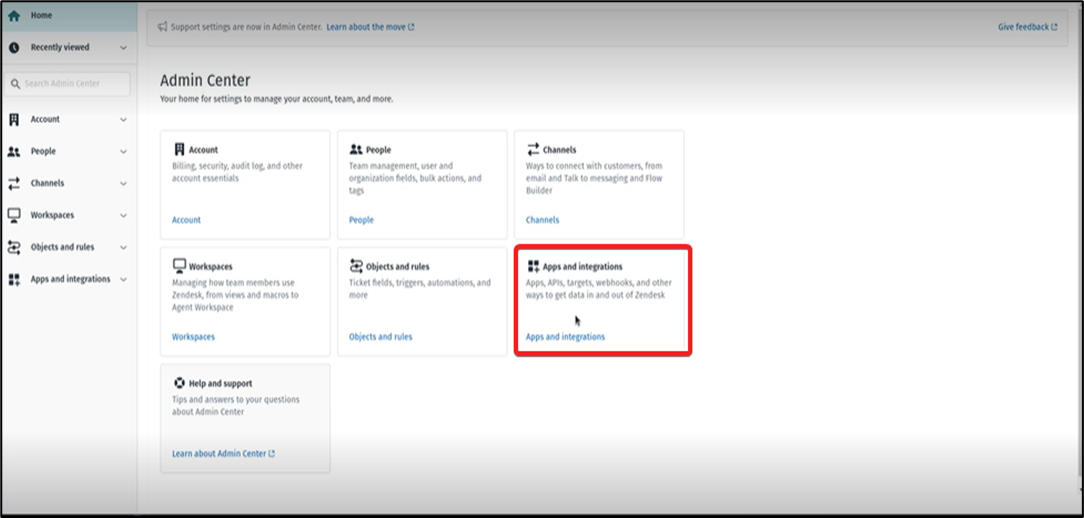Click the Account card title
This screenshot has width=1084, height=518.
coord(203,149)
